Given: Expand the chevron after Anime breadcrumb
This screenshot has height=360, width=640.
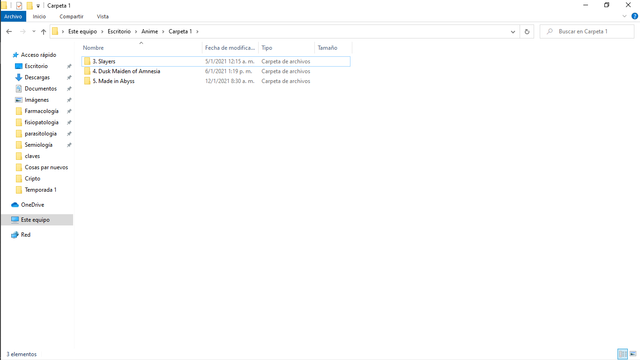Looking at the screenshot, I should click(163, 31).
